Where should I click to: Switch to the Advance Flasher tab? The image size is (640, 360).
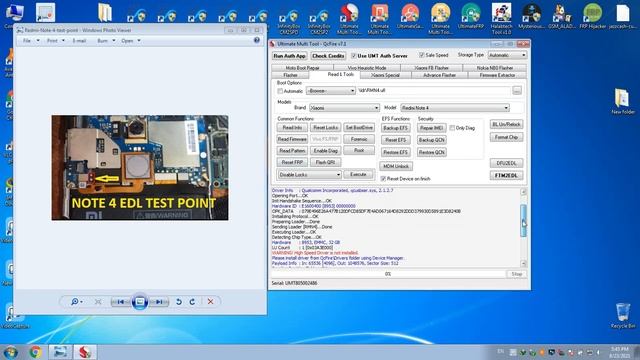pos(440,76)
